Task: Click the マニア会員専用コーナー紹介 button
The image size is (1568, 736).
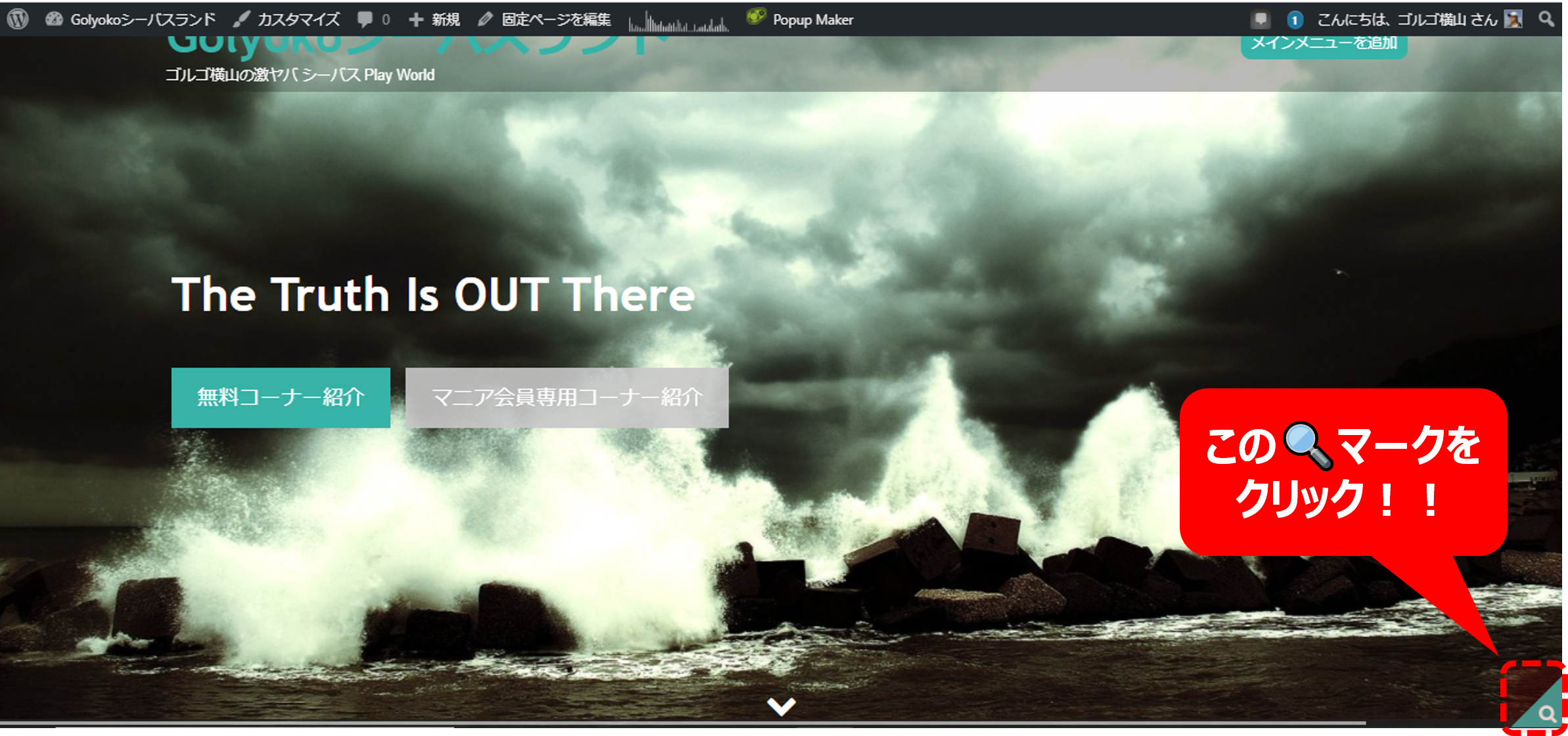Action: pos(566,398)
